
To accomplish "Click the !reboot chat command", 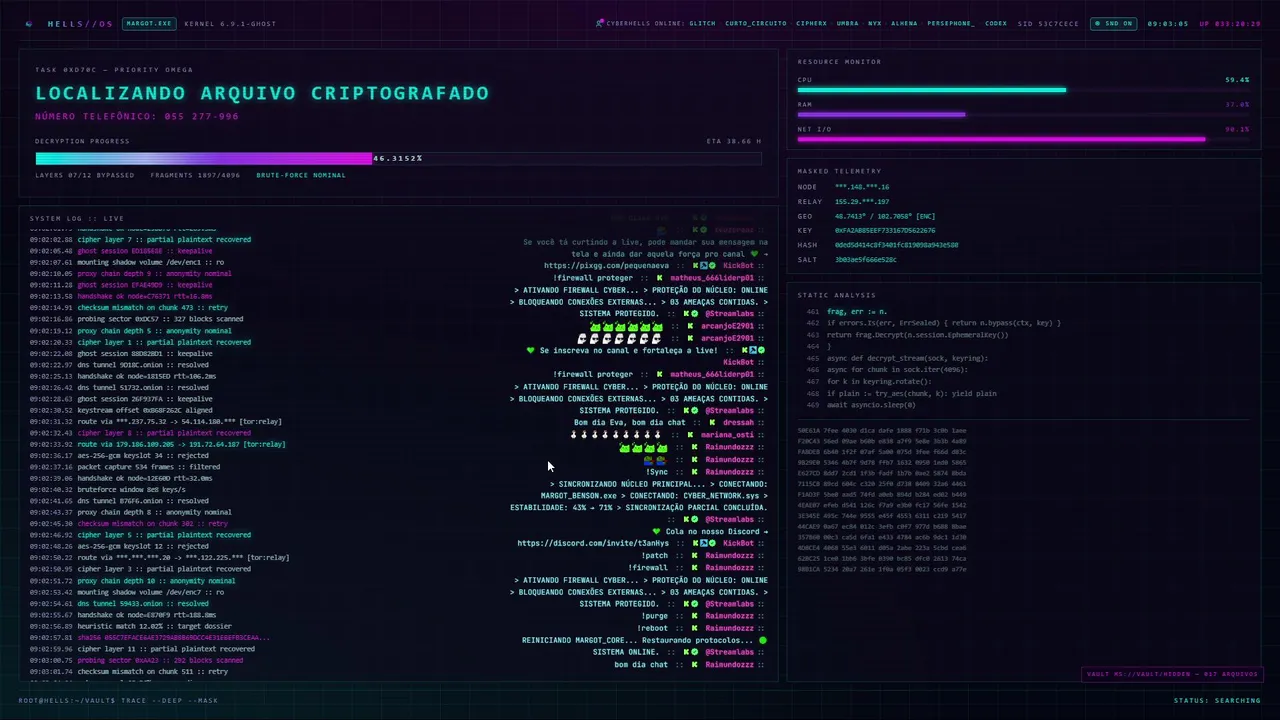I will pos(653,628).
